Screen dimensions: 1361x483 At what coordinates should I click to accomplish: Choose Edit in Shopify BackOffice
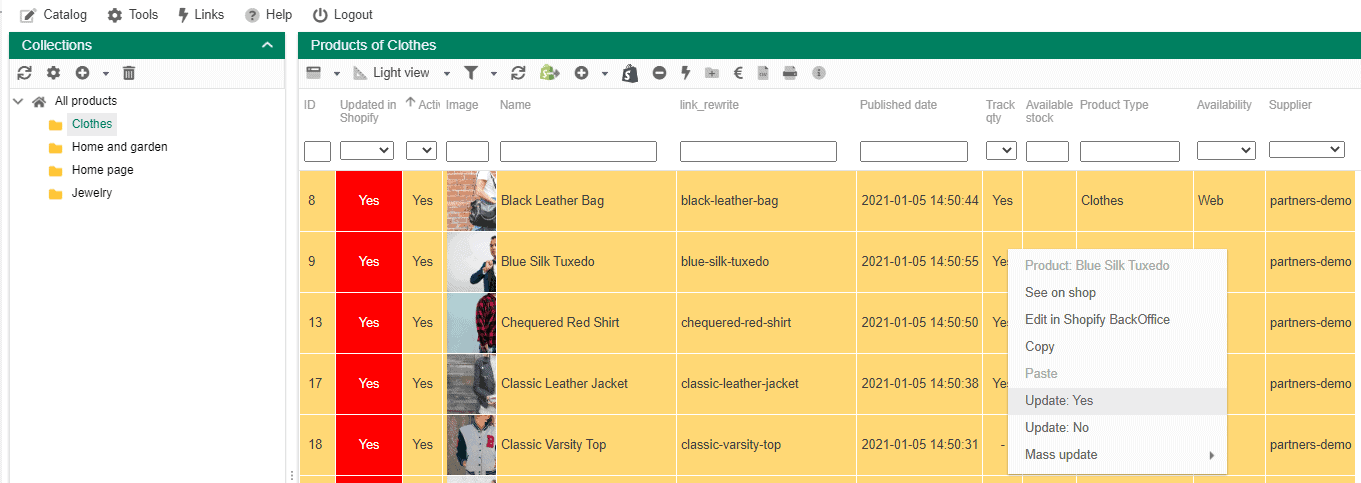coord(1117,320)
